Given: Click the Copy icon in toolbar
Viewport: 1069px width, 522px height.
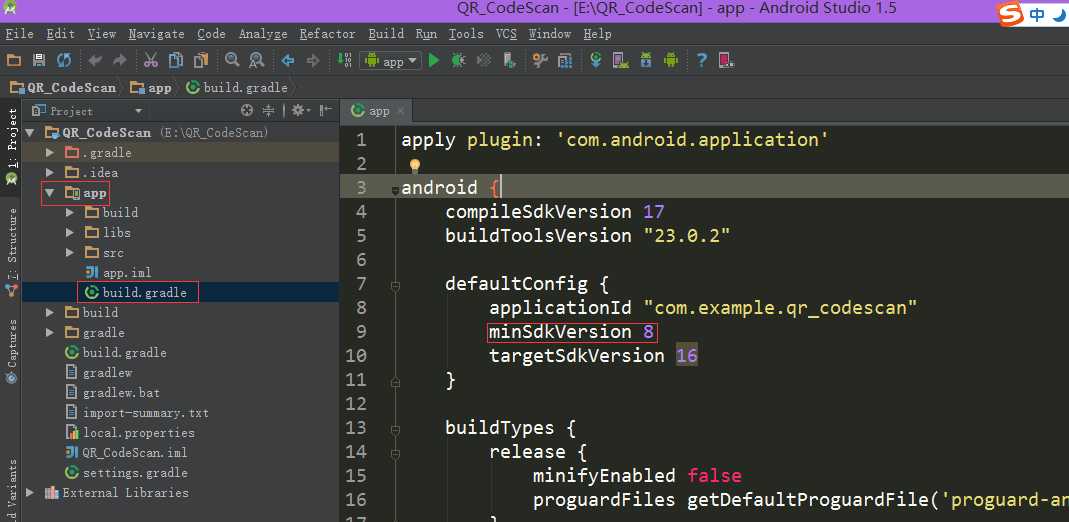Looking at the screenshot, I should 176,61.
